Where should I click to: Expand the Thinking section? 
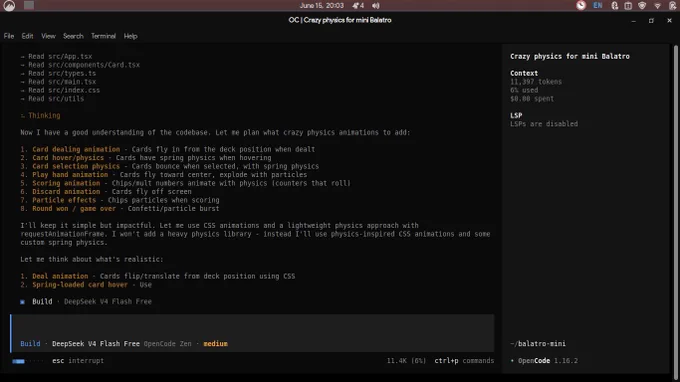click(x=40, y=115)
